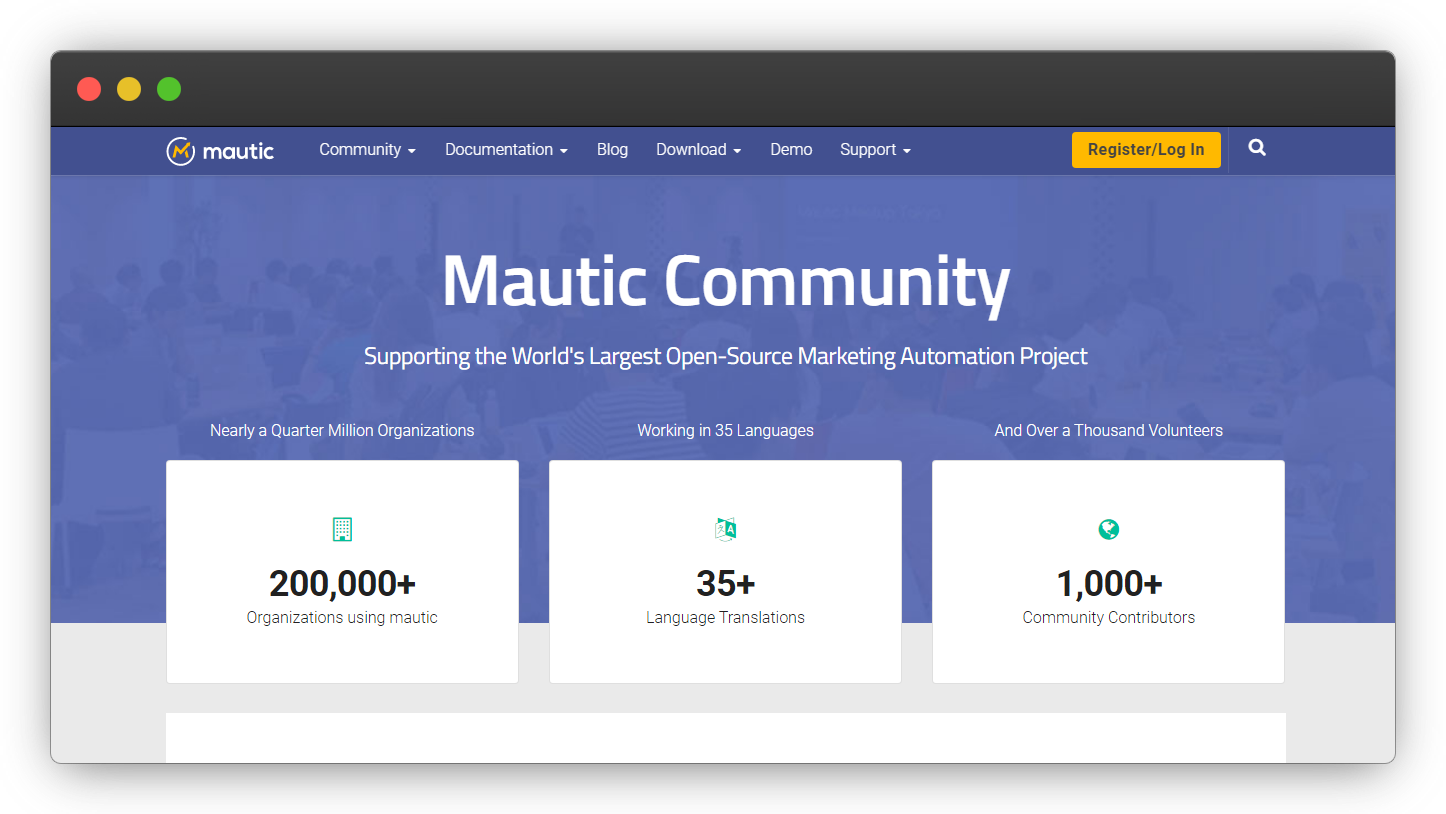Click the 200,000+ statistic number

coord(342,583)
